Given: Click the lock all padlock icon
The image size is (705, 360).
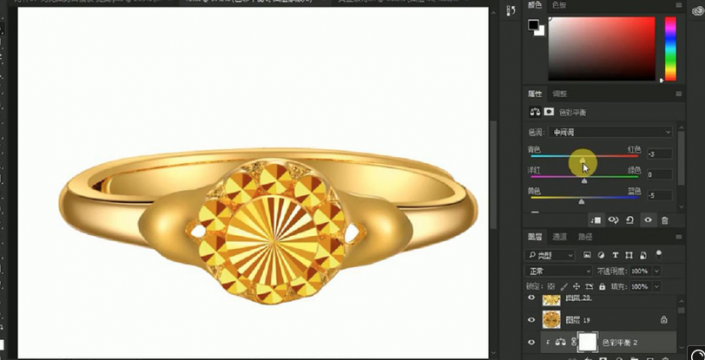Looking at the screenshot, I should [602, 286].
